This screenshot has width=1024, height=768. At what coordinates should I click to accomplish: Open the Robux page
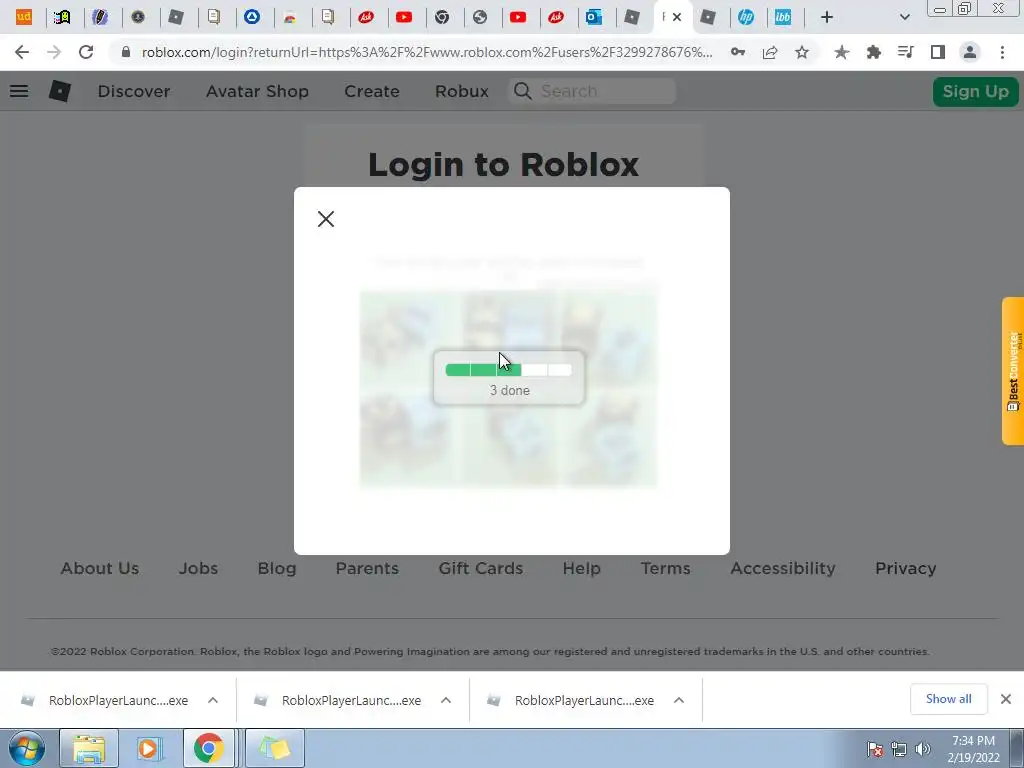click(462, 91)
